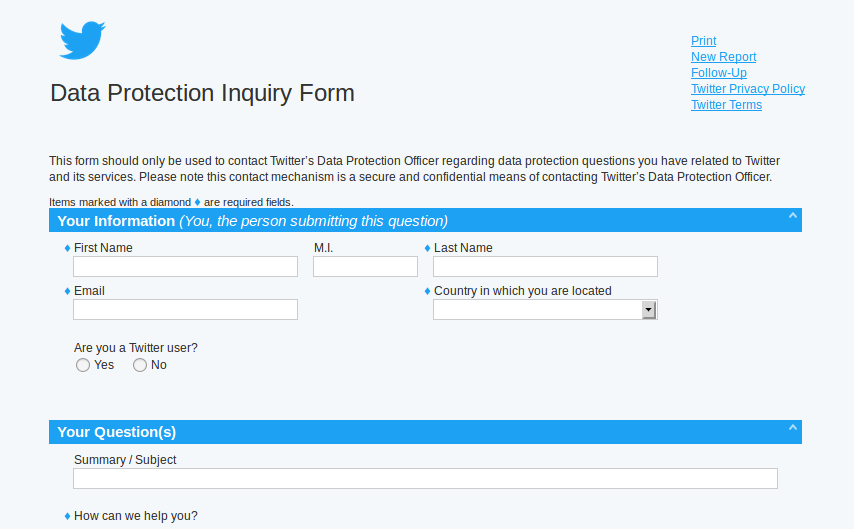Click the Data Protection Inquiry Form heading
854x529 pixels.
[202, 94]
